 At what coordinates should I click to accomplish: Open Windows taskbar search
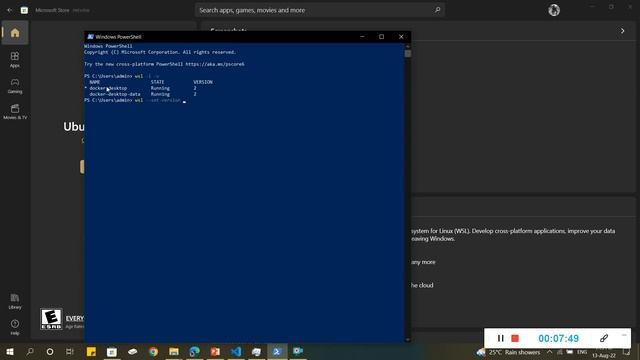coord(30,351)
